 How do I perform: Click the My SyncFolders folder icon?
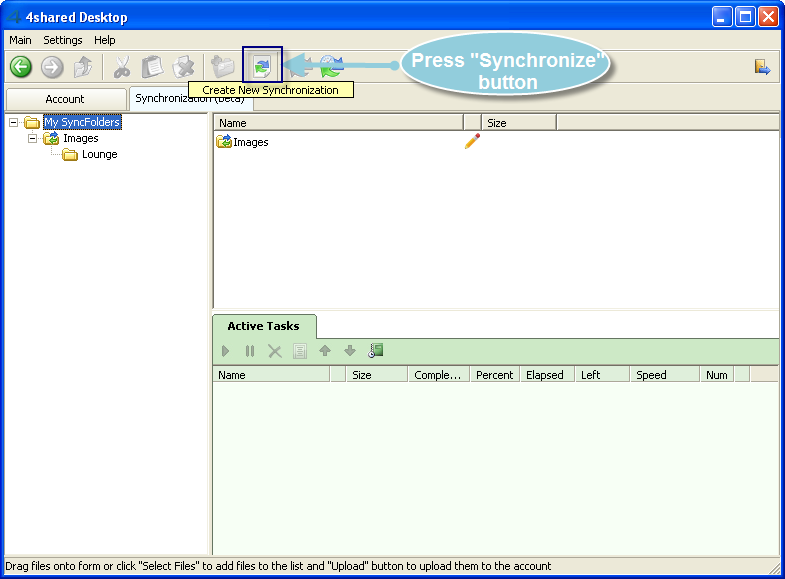[32, 122]
